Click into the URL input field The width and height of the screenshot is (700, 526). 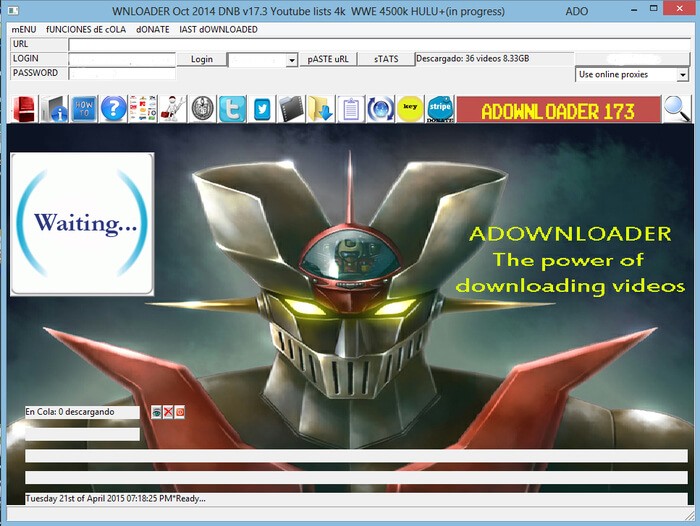(380, 45)
